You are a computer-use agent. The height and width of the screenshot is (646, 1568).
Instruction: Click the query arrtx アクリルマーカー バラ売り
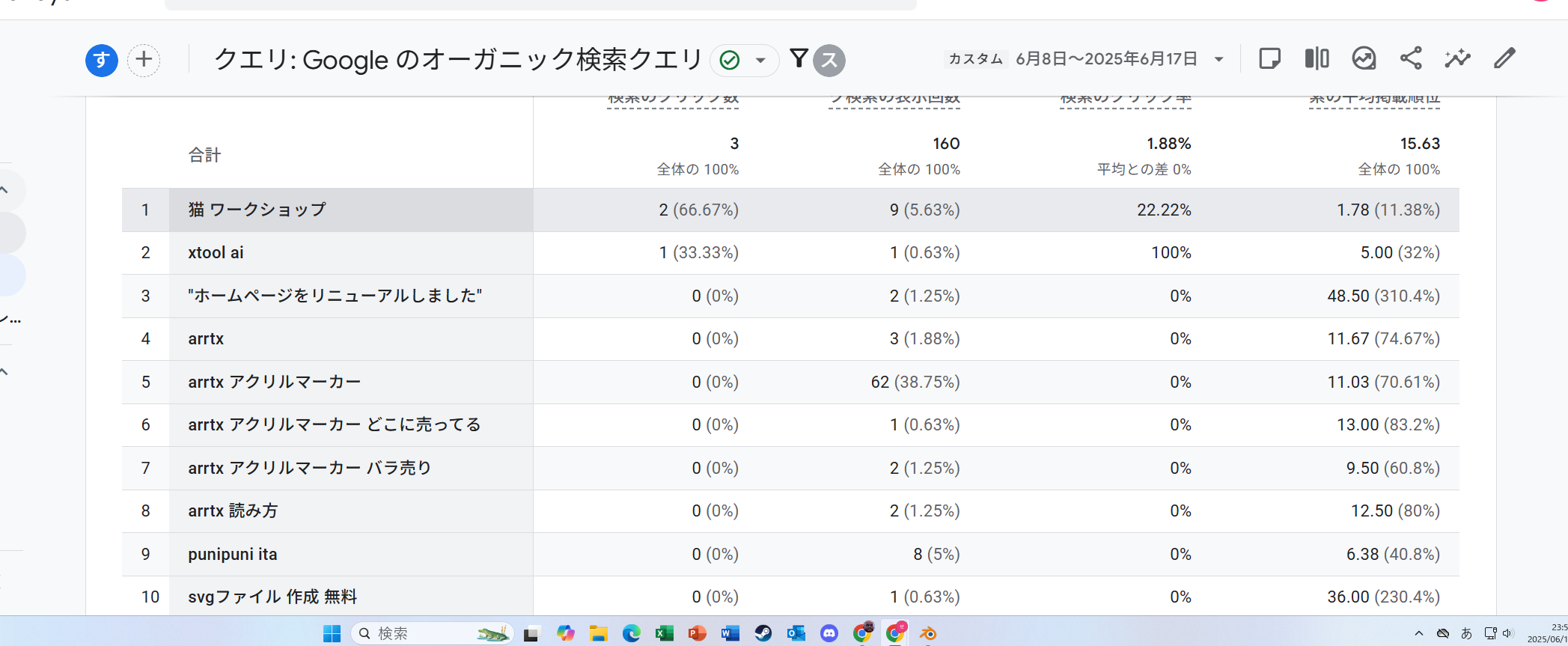tap(310, 468)
